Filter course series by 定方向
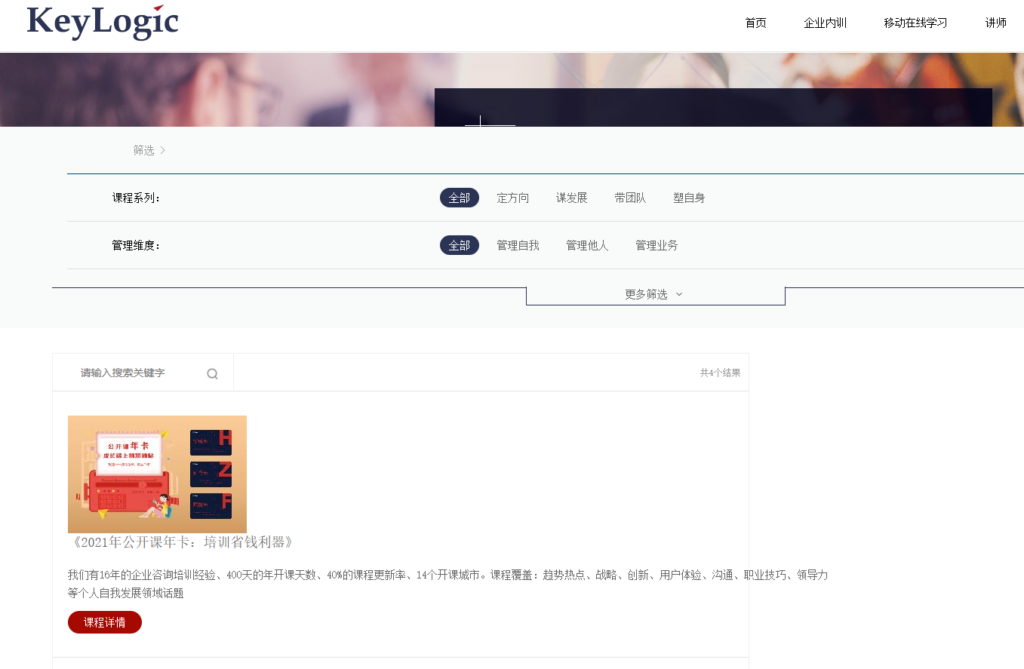Screen dimensions: 1024x669 point(513,198)
